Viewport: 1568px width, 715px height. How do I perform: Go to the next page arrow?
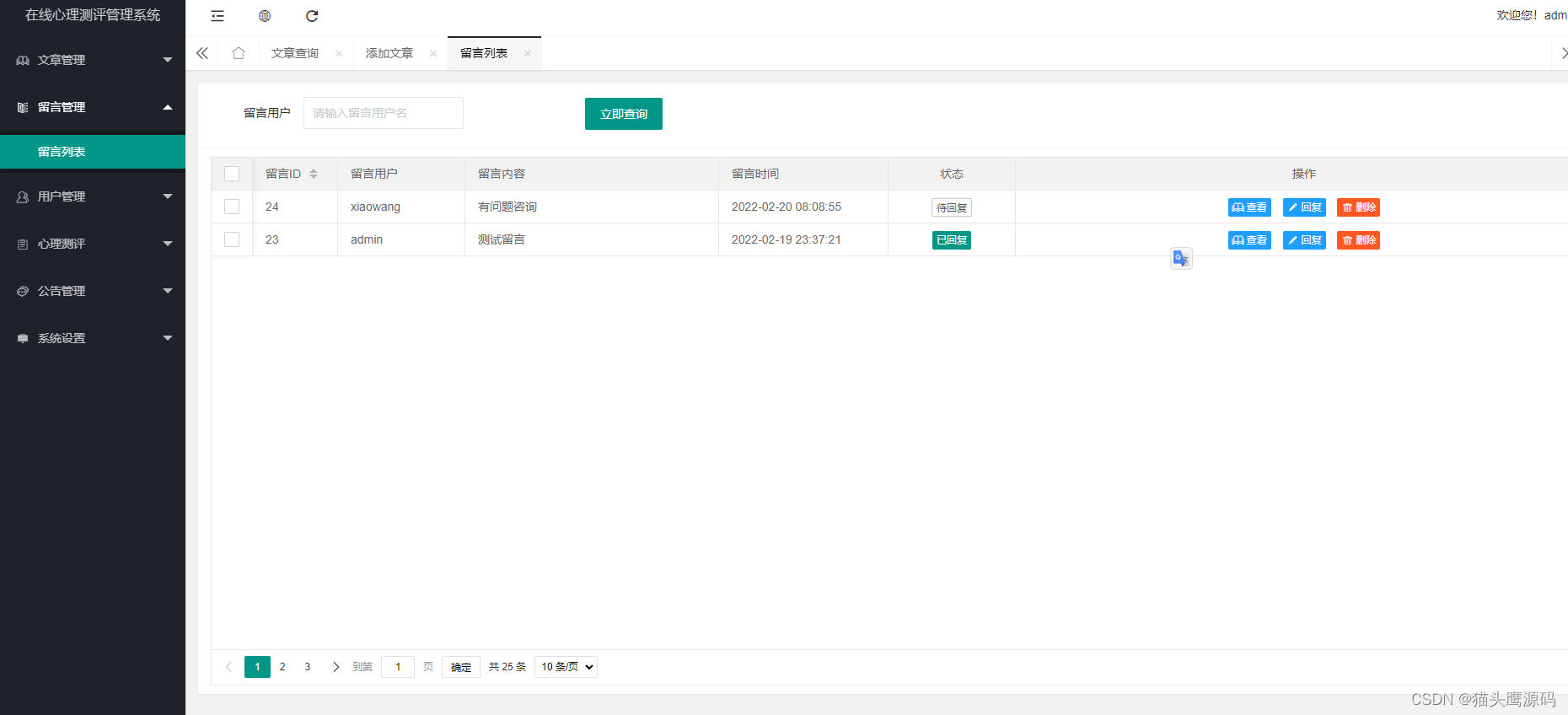coord(336,667)
